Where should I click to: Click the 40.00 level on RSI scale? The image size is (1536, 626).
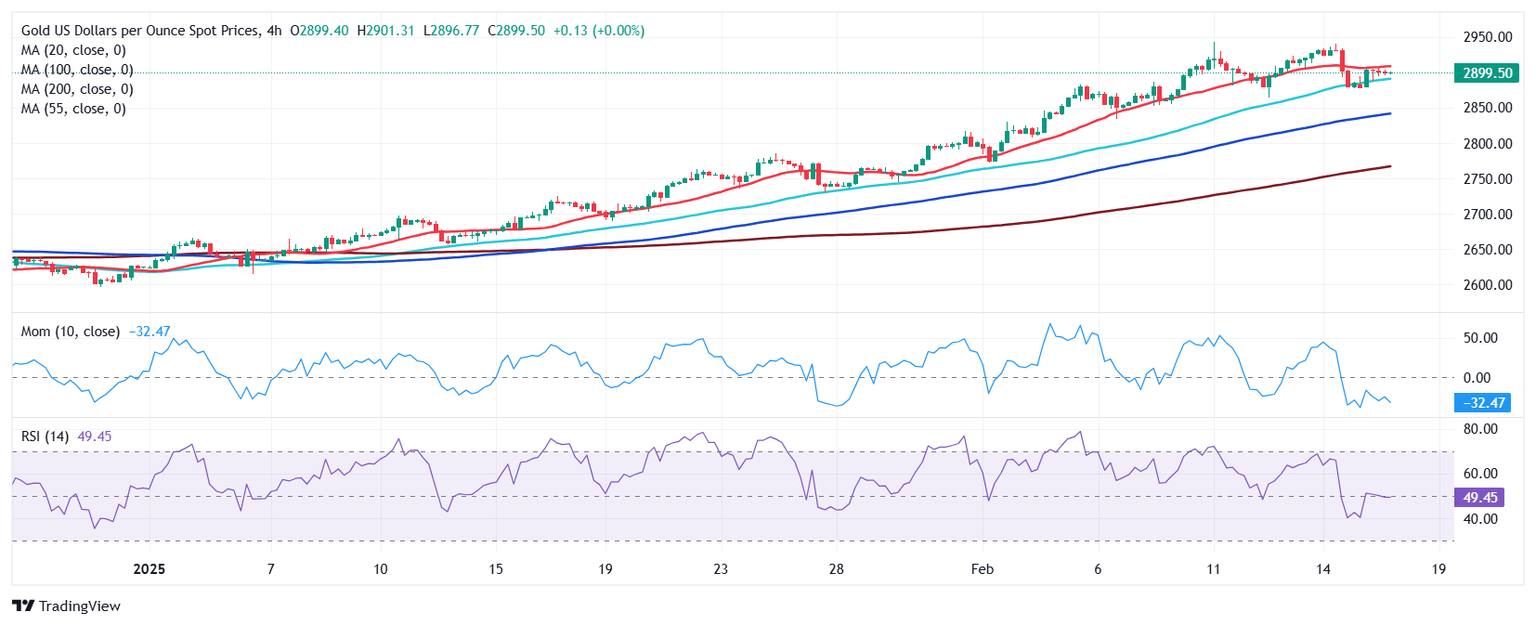tap(1484, 519)
